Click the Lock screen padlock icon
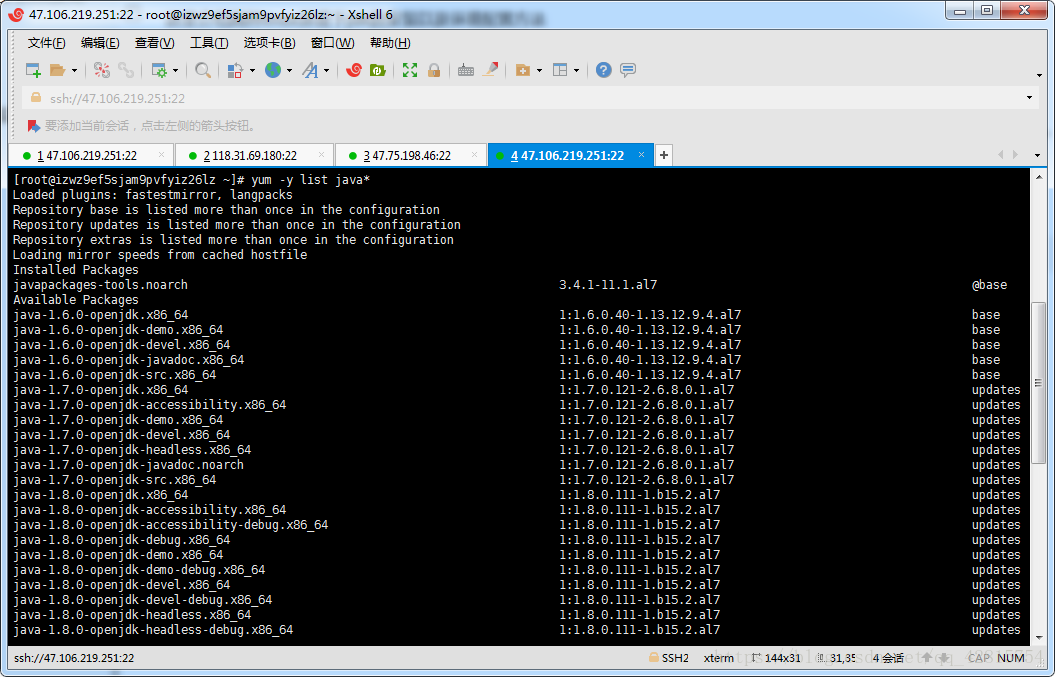This screenshot has width=1055, height=677. point(434,70)
